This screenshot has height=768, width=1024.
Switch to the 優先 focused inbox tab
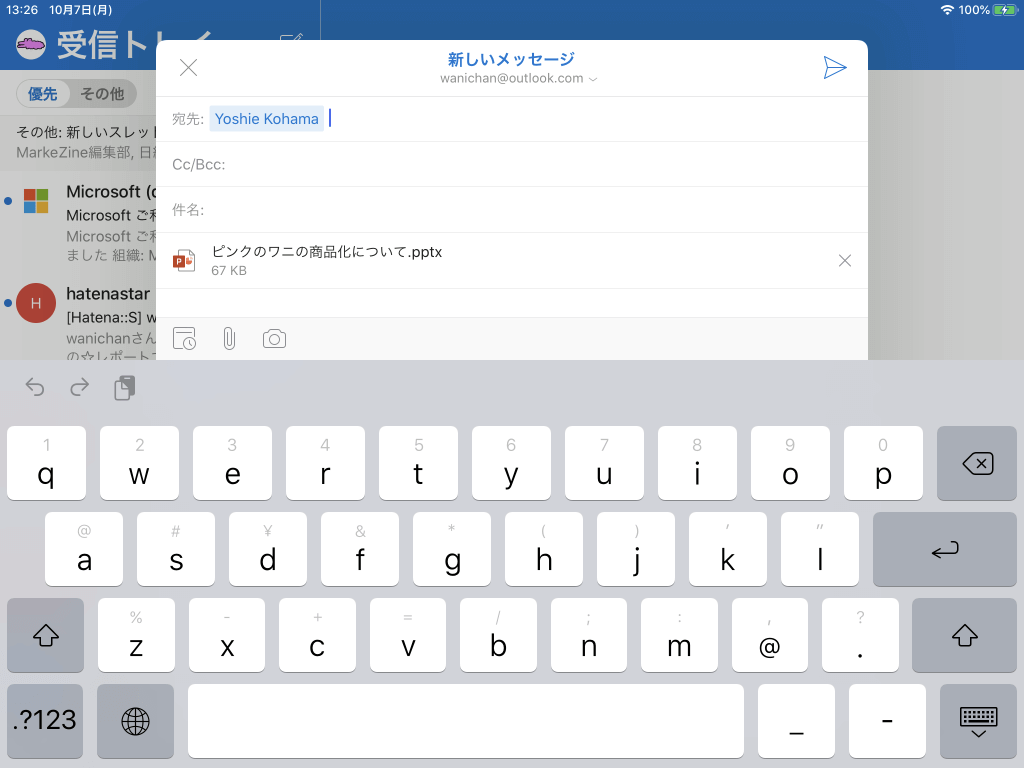click(42, 94)
